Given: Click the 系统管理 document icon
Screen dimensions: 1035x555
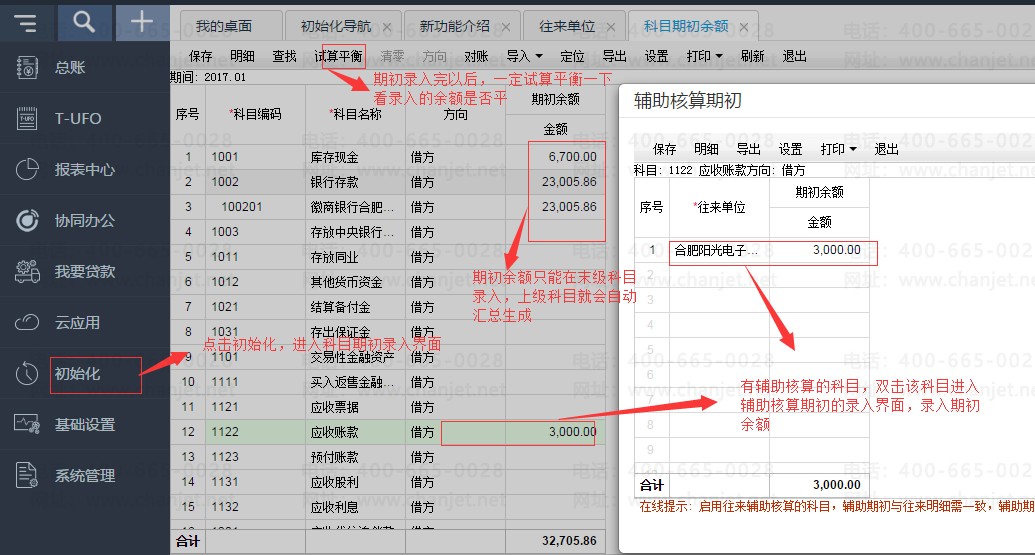Looking at the screenshot, I should [x=27, y=475].
